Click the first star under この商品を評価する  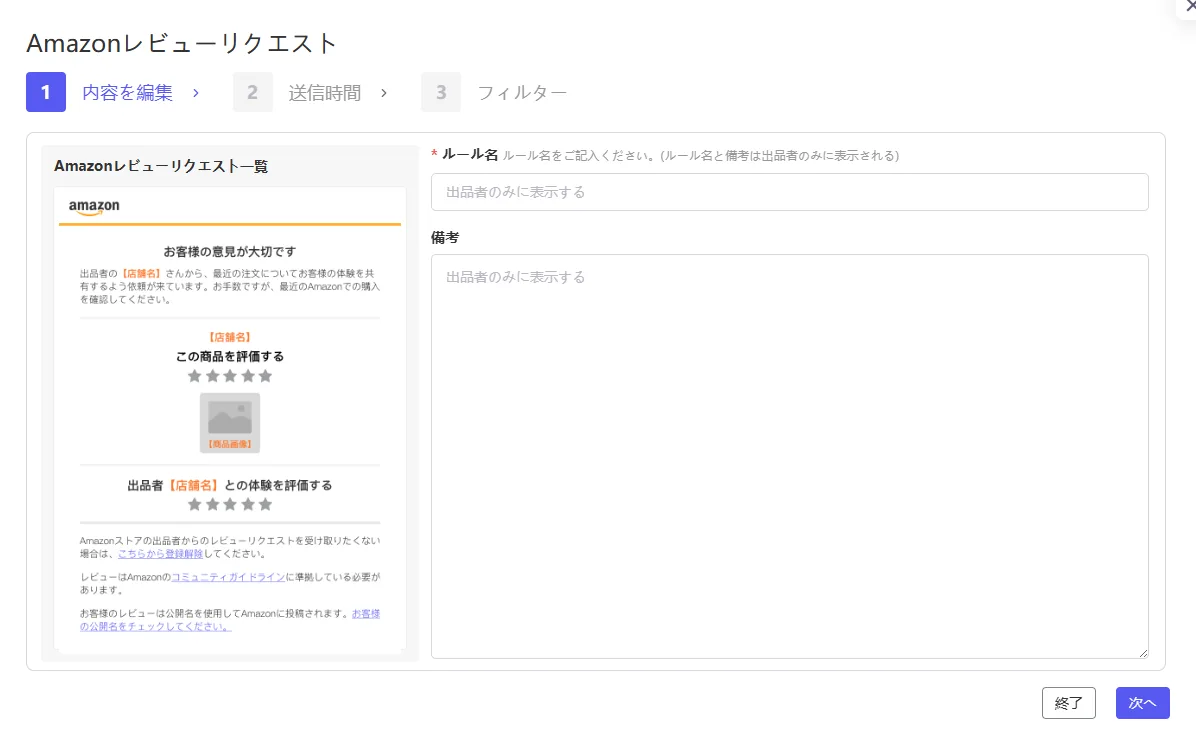(195, 376)
